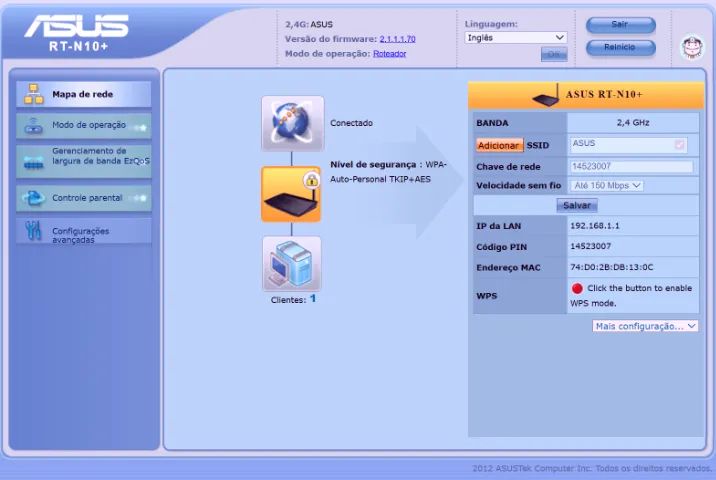
Task: Open the Modo de operação menu
Action: coord(84,126)
